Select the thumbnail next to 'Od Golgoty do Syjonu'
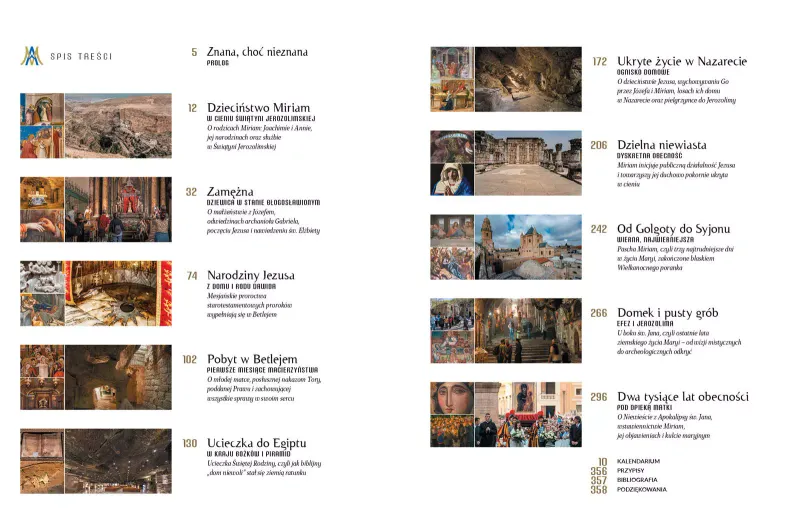 click(505, 247)
